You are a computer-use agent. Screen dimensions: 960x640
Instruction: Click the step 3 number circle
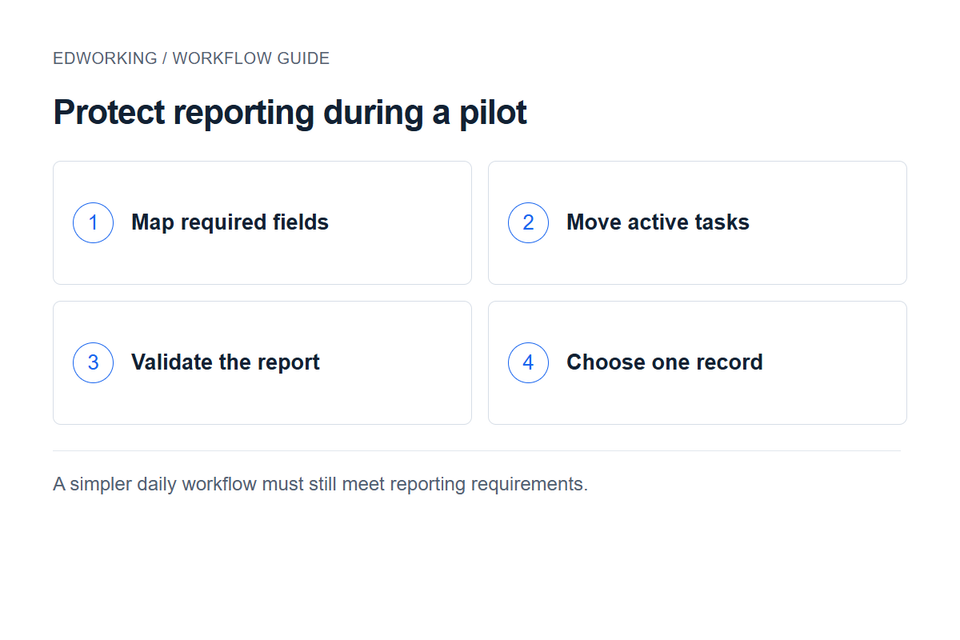point(93,363)
